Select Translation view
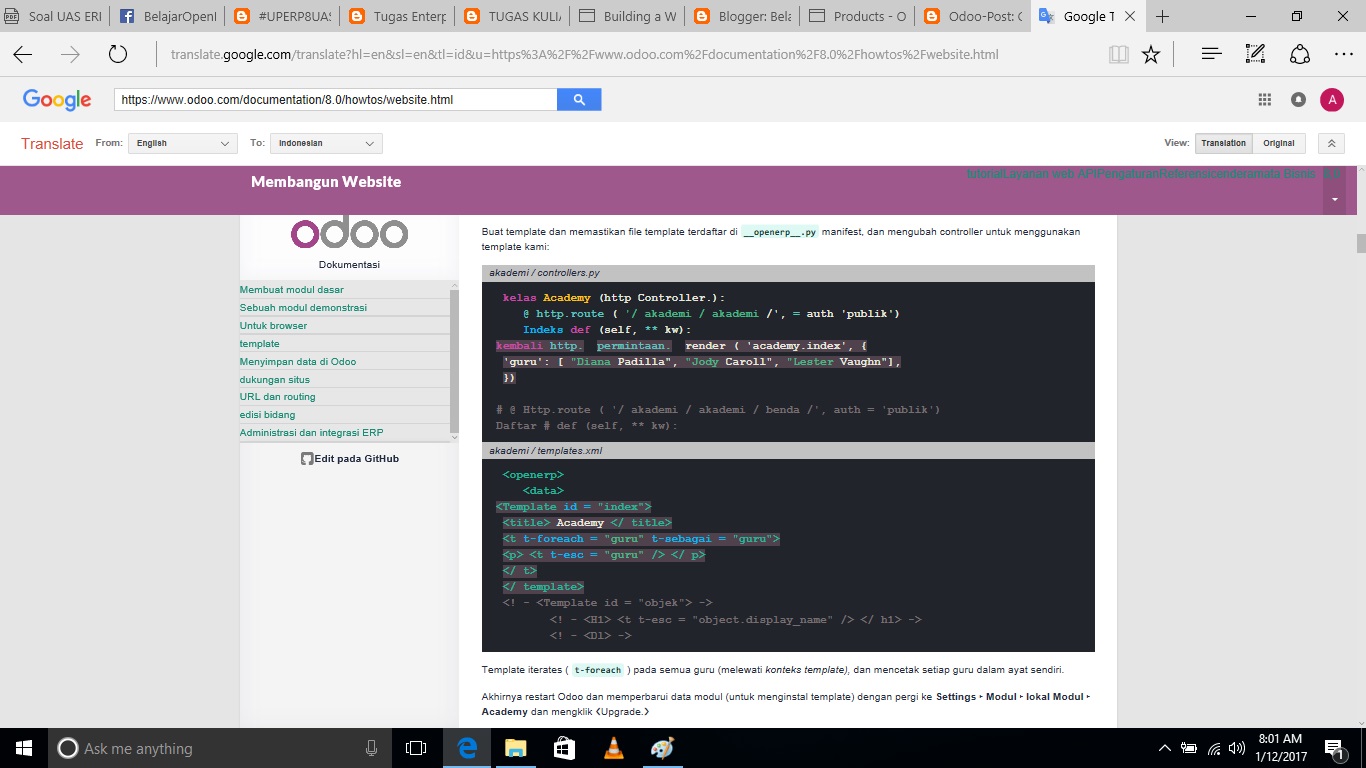1366x768 pixels. [1223, 143]
